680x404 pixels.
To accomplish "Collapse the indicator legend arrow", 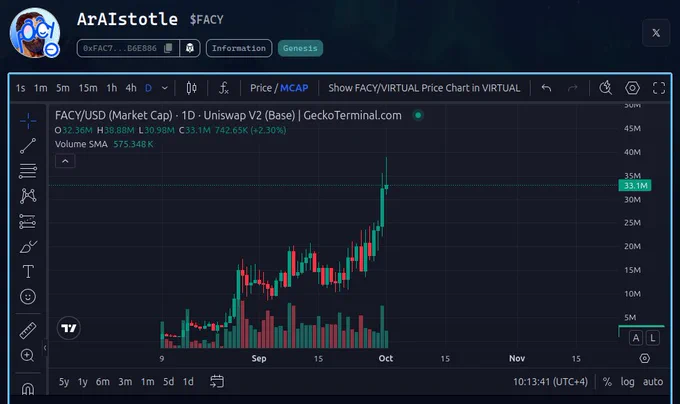I will click(65, 161).
